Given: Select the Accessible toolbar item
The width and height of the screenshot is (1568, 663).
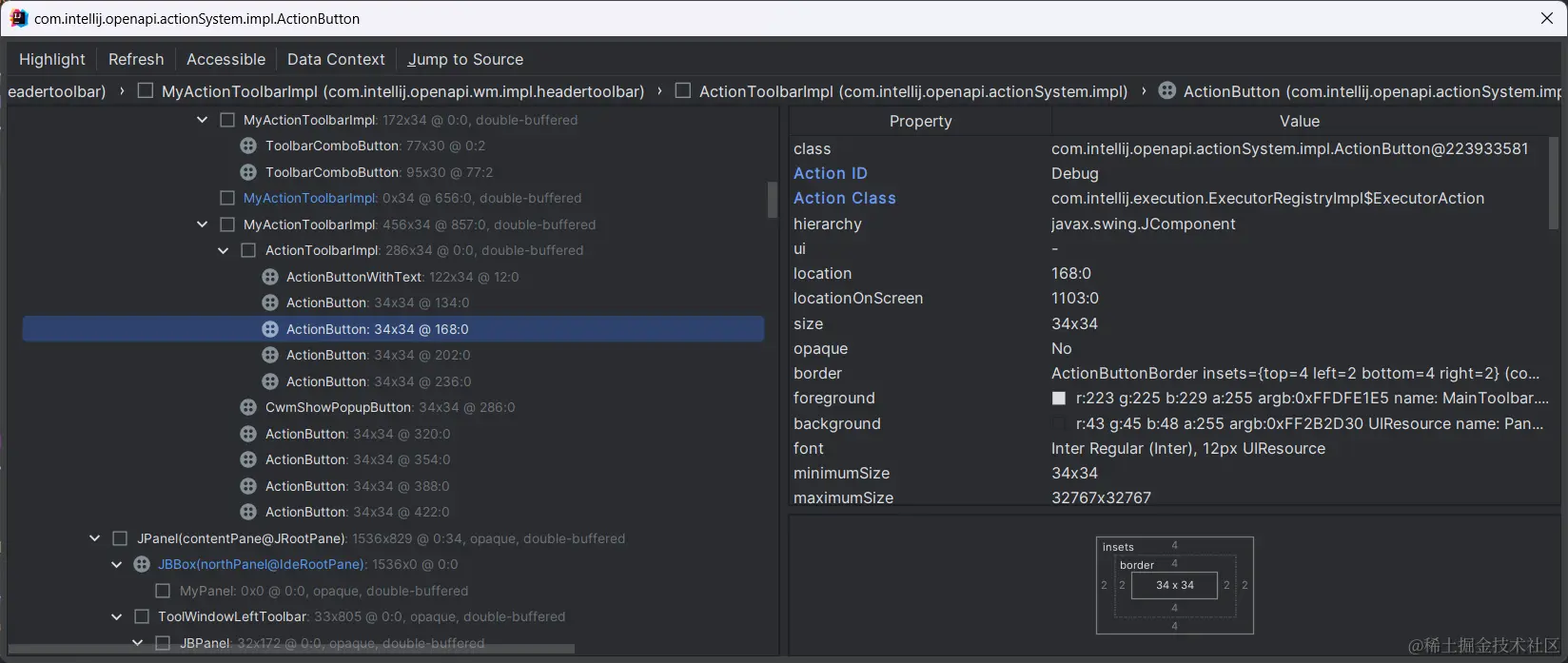Looking at the screenshot, I should click(x=225, y=59).
